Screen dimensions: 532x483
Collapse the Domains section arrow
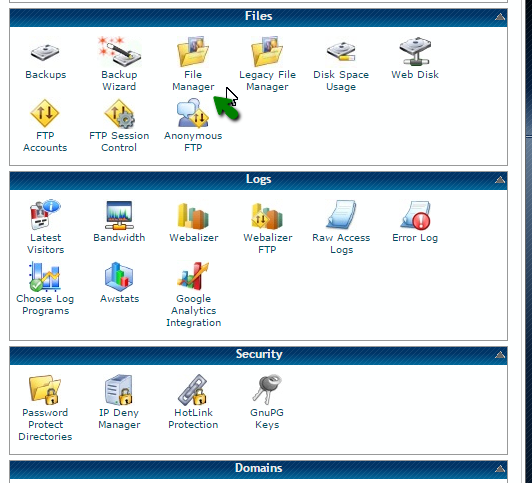499,468
